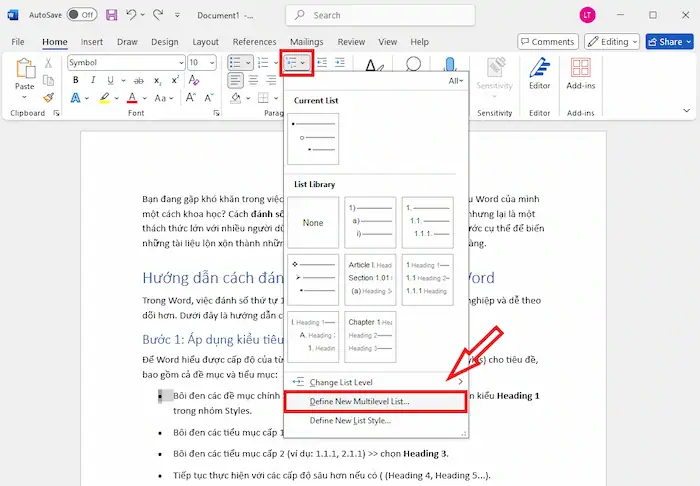Click the red font color button
The width and height of the screenshot is (700, 486).
pyautogui.click(x=131, y=98)
